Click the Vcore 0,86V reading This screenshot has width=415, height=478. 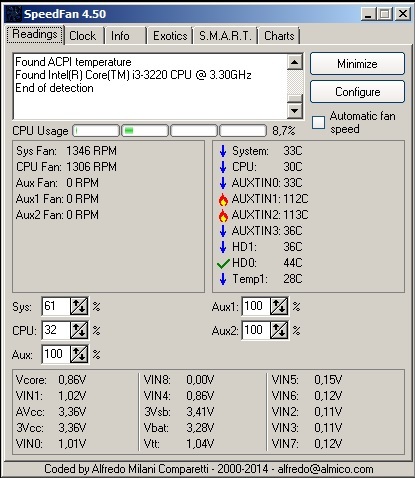tap(51, 380)
